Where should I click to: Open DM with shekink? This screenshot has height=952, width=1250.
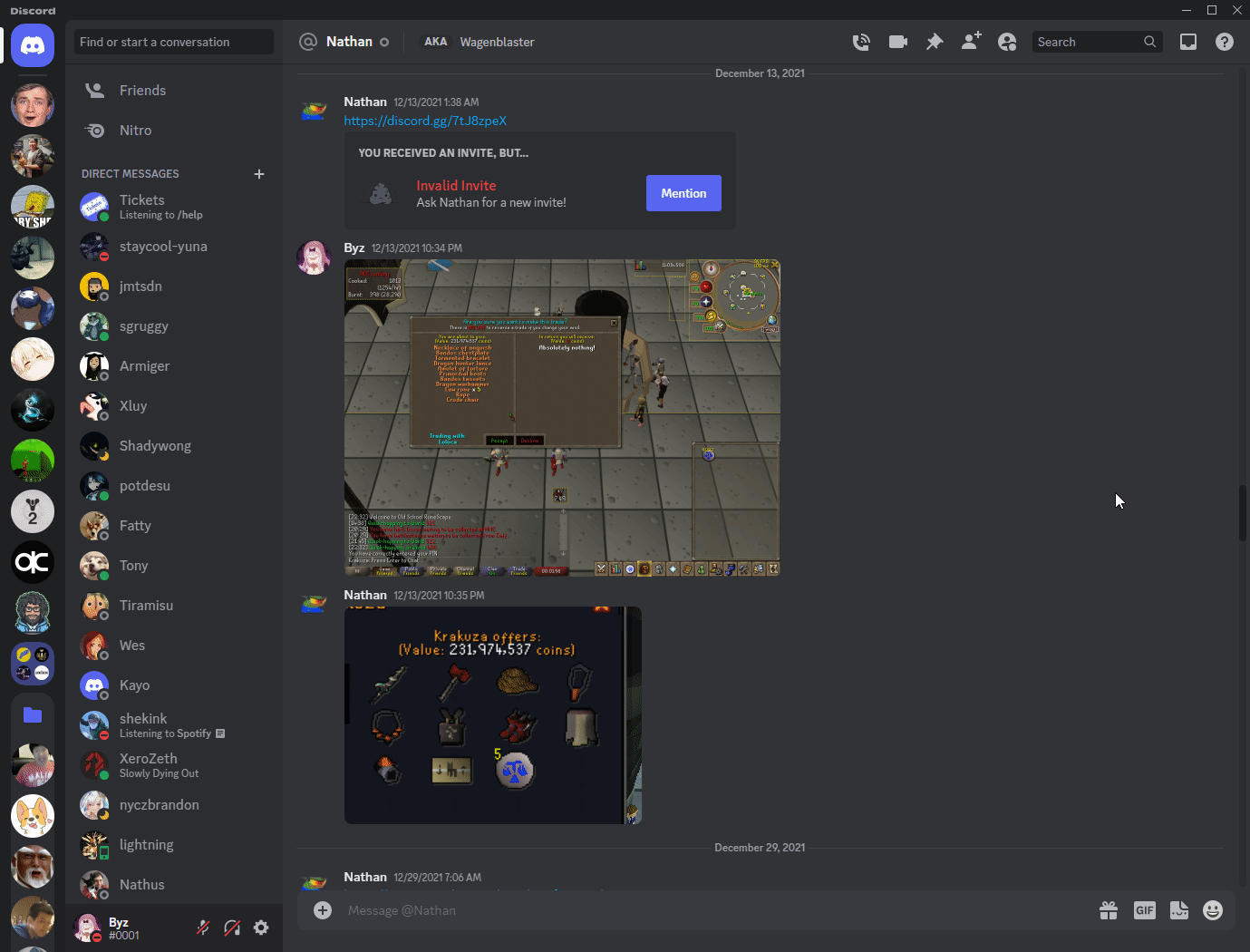pos(174,725)
